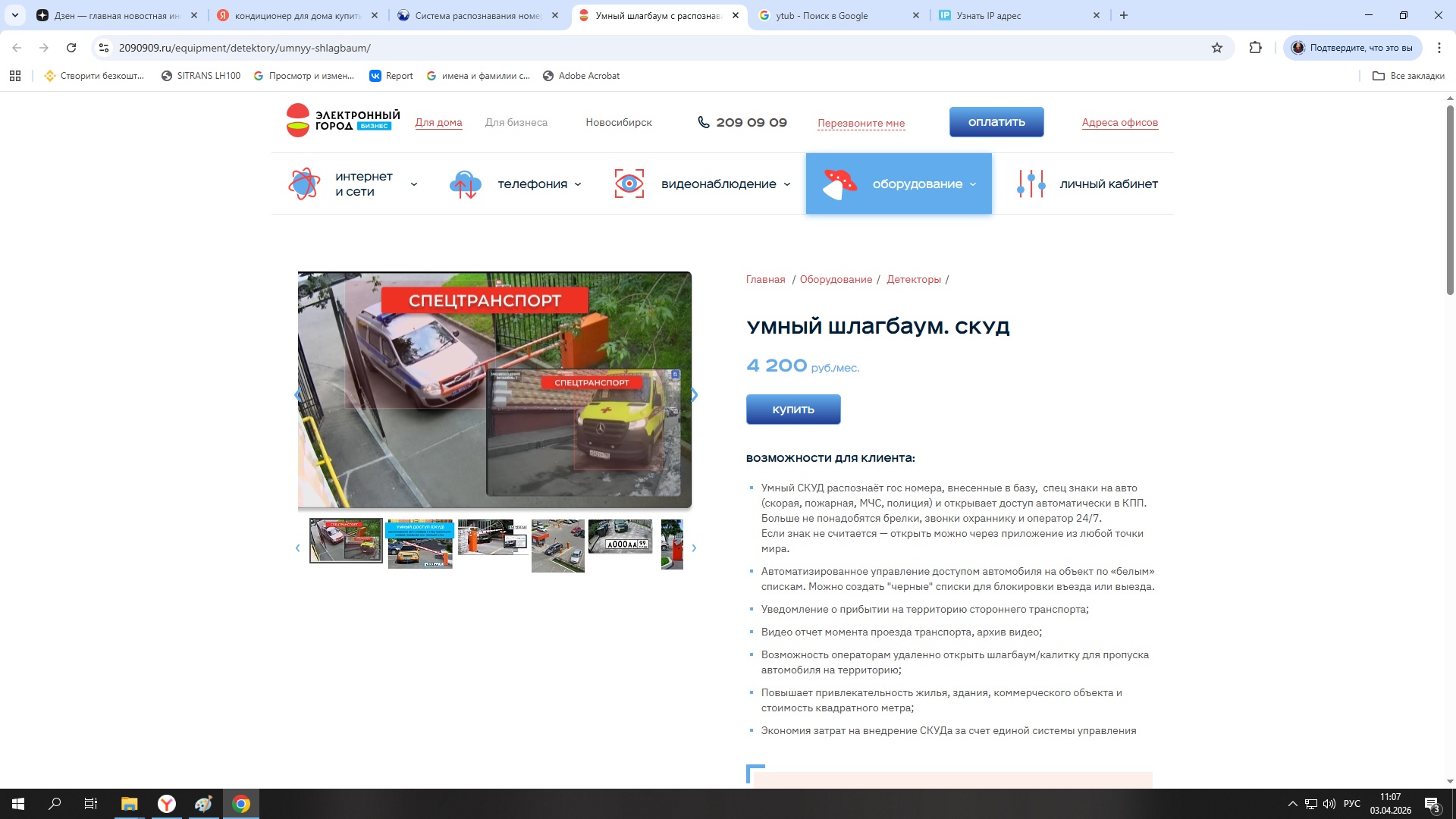The height and width of the screenshot is (819, 1456).
Task: Open the Chrome tab search dropdown arrow
Action: pos(14,15)
